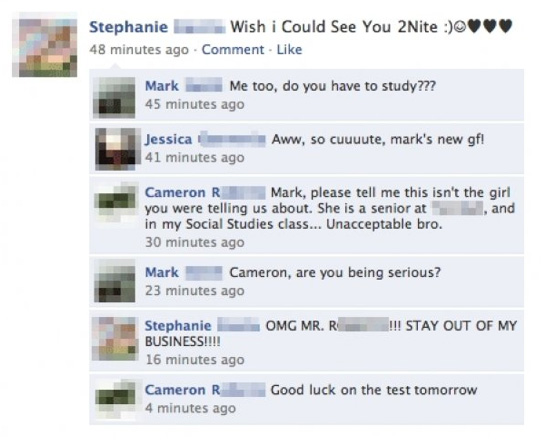Click Cameron R's name on 30 minutes ago comment
This screenshot has height=447, width=543.
pos(183,192)
